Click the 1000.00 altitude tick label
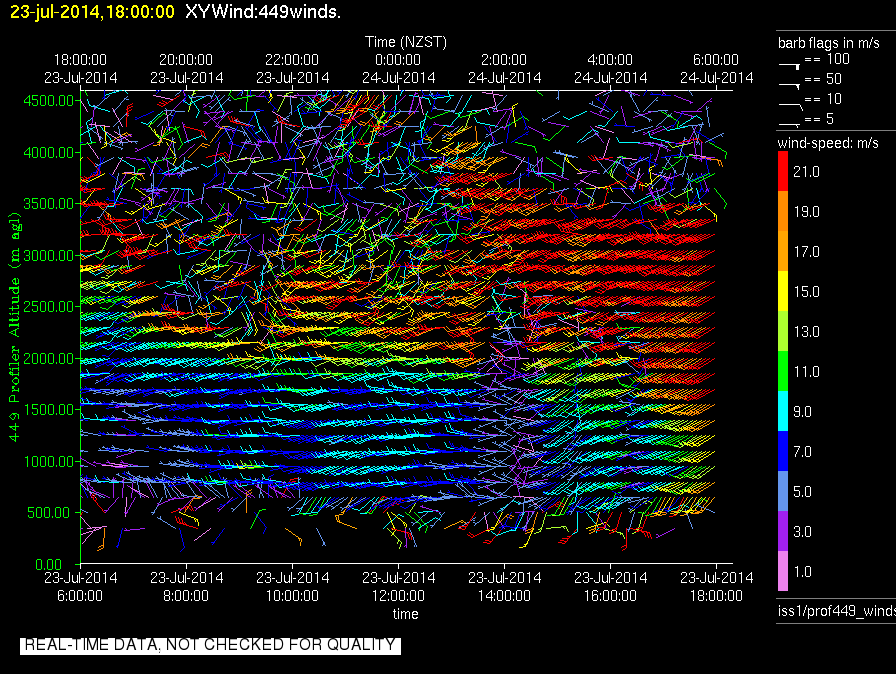This screenshot has height=674, width=896. 49,462
